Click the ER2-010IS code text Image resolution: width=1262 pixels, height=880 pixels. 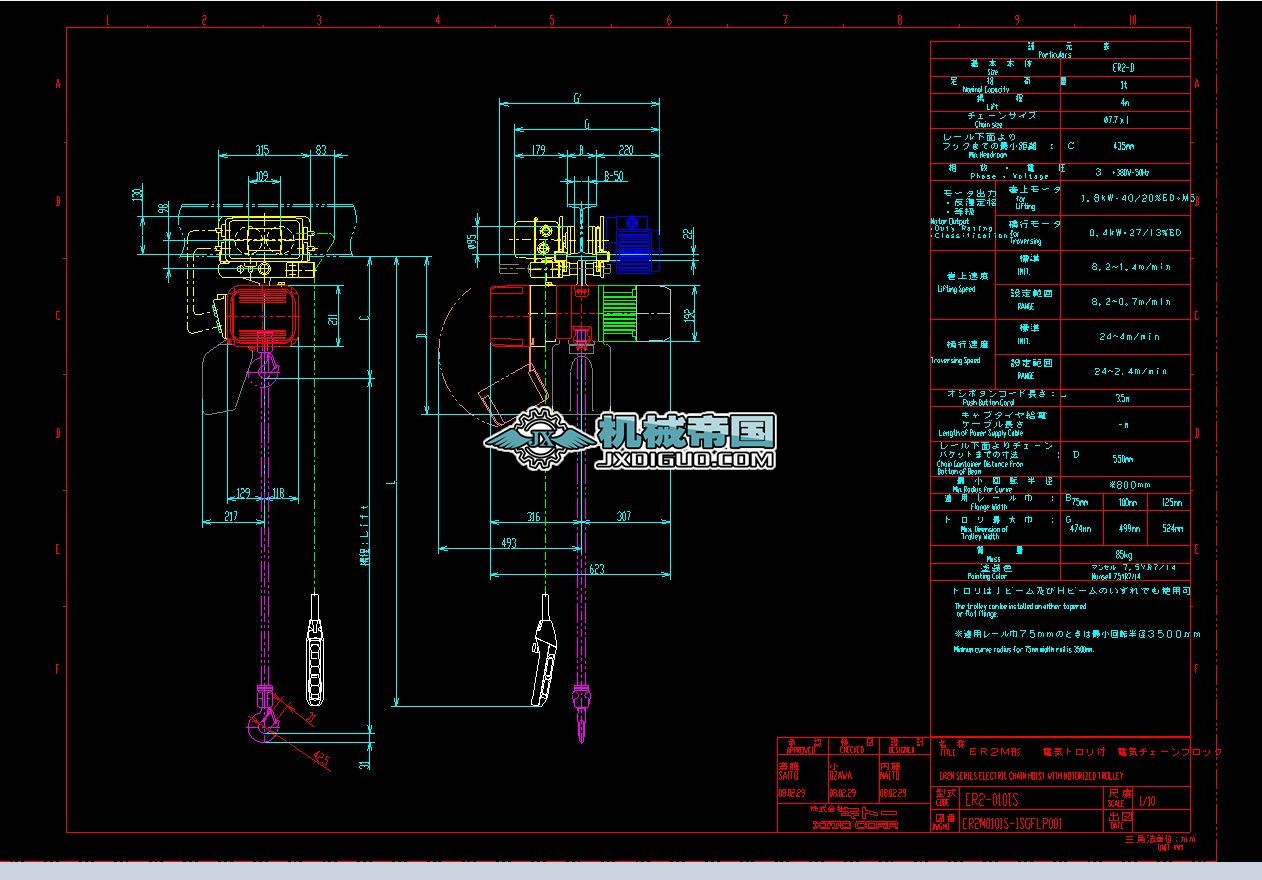pyautogui.click(x=992, y=800)
